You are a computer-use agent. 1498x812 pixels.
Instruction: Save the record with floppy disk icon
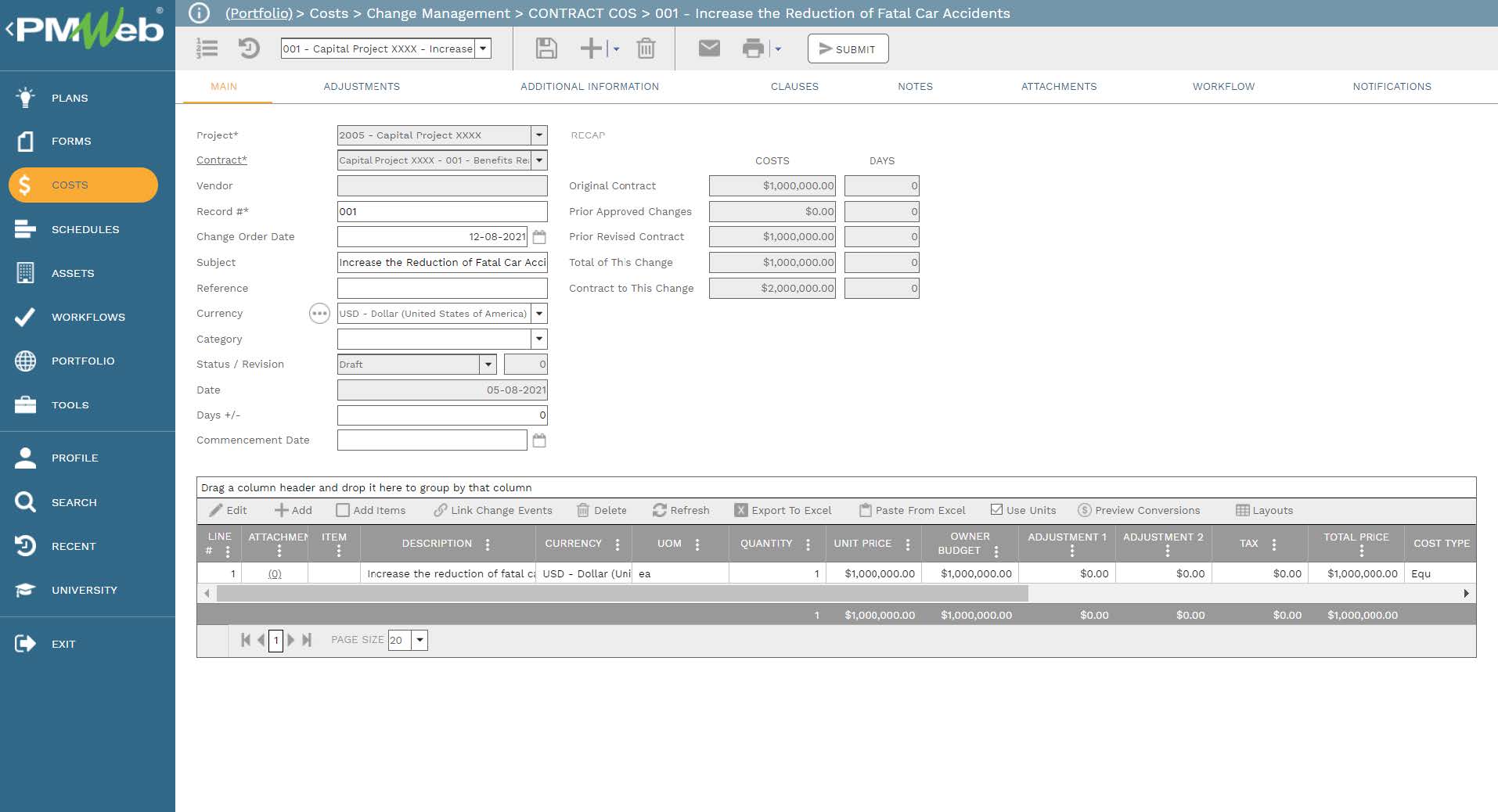pos(546,49)
